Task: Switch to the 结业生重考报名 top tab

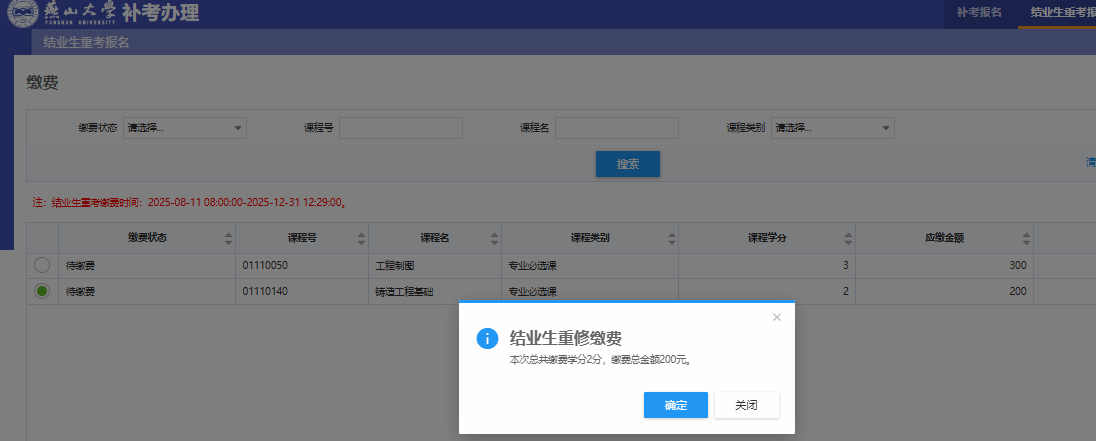Action: click(1062, 13)
